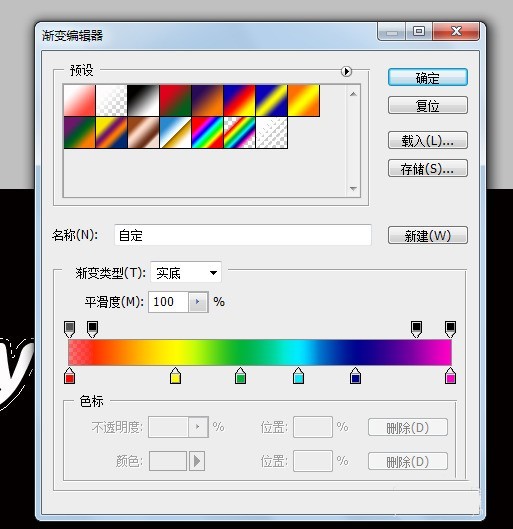Click the opacity stop 删除(D) button

[x=408, y=427]
